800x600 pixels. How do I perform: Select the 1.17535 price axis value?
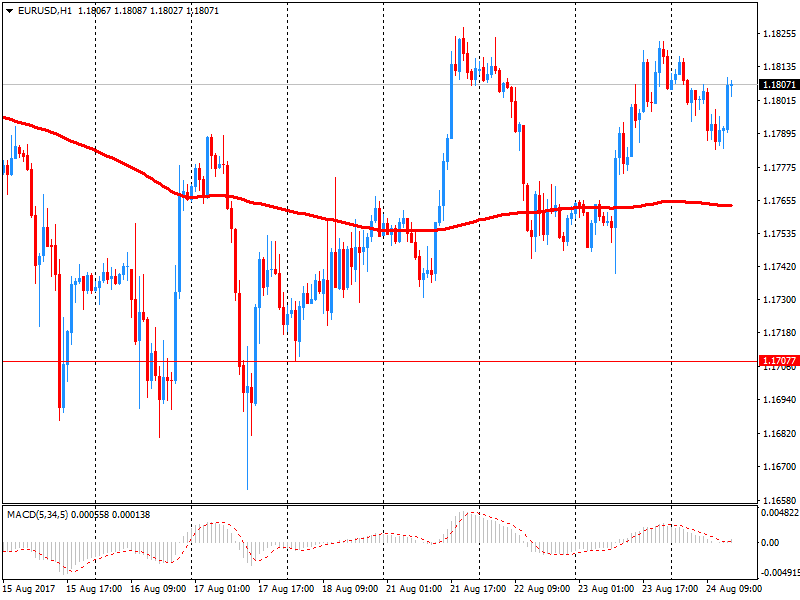click(779, 234)
